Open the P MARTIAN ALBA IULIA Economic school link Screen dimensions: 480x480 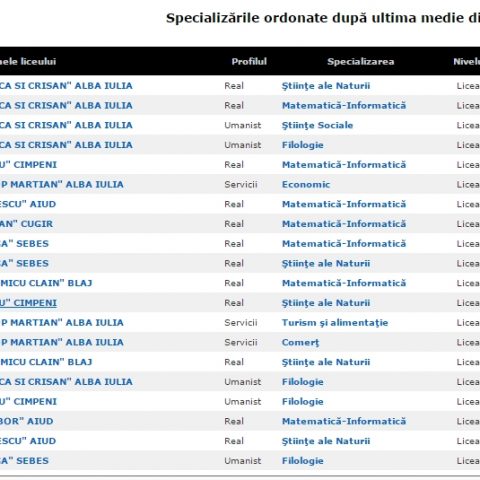pos(62,184)
